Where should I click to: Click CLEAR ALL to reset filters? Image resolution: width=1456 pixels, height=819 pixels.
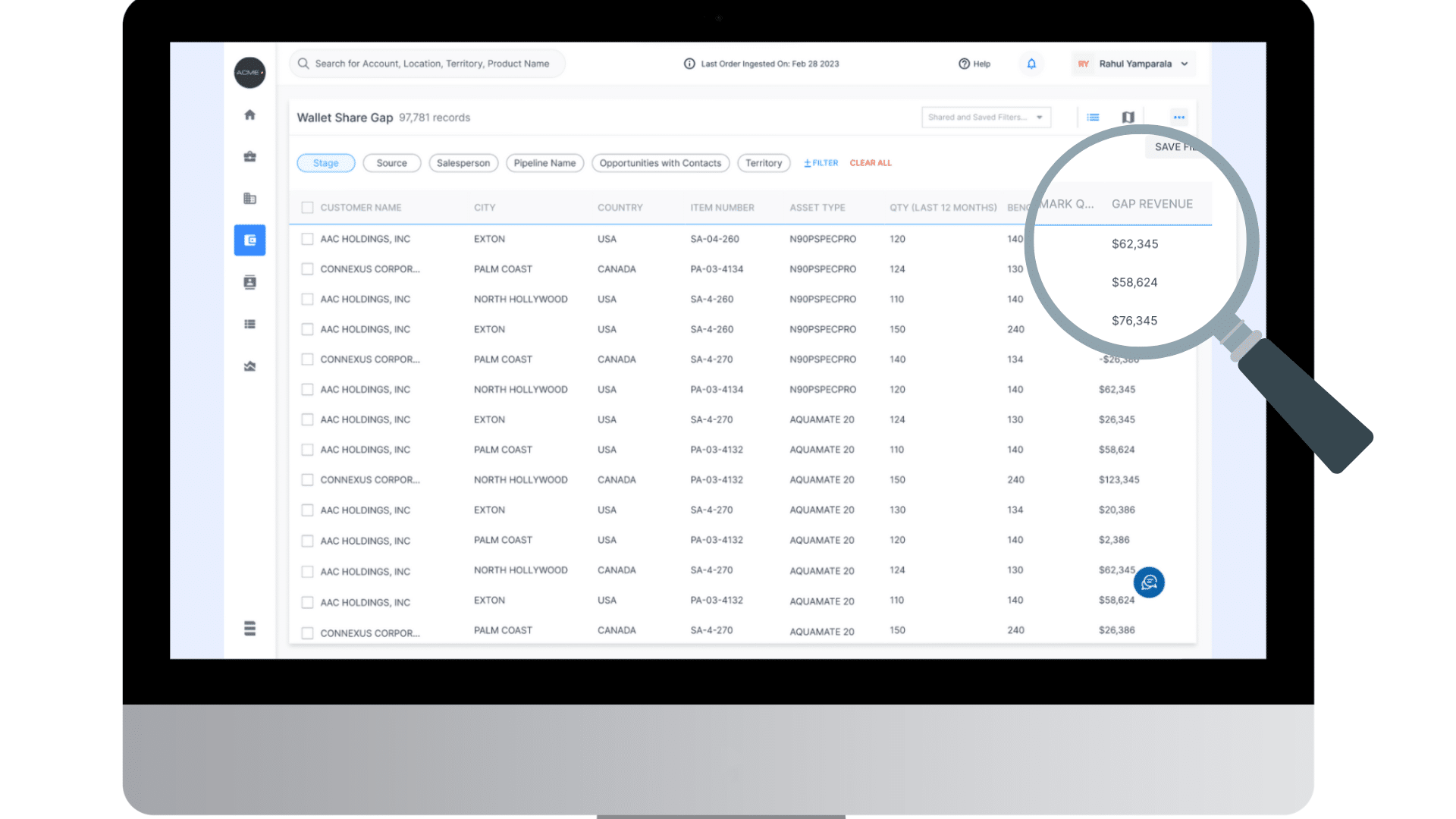point(870,162)
